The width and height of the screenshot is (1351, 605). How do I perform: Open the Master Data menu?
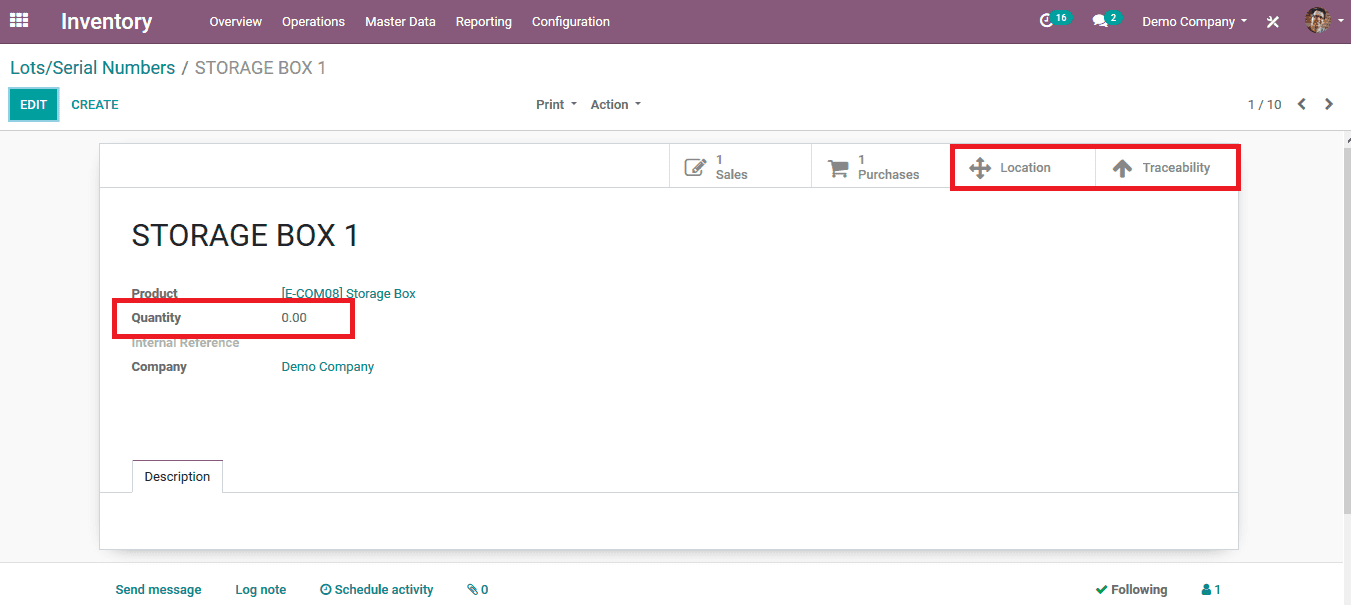[400, 21]
